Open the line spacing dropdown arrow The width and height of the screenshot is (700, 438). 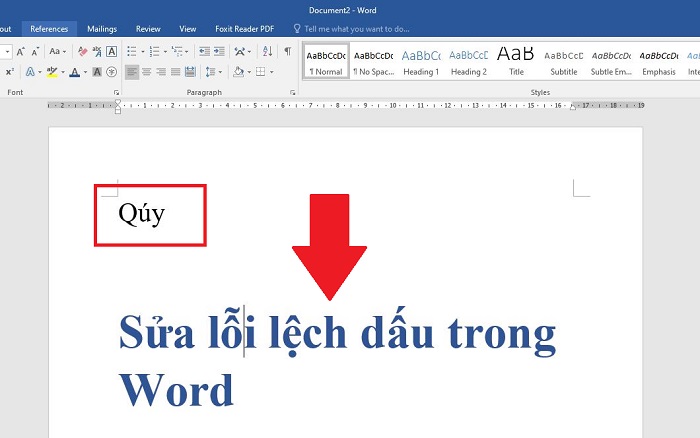(220, 72)
